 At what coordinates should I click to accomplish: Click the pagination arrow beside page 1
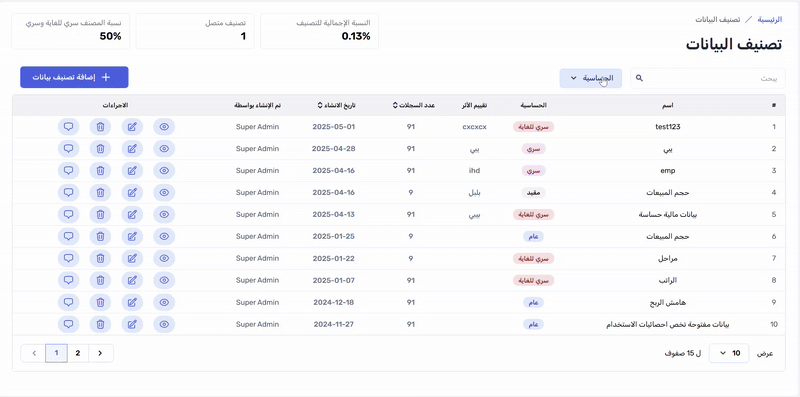[34, 353]
